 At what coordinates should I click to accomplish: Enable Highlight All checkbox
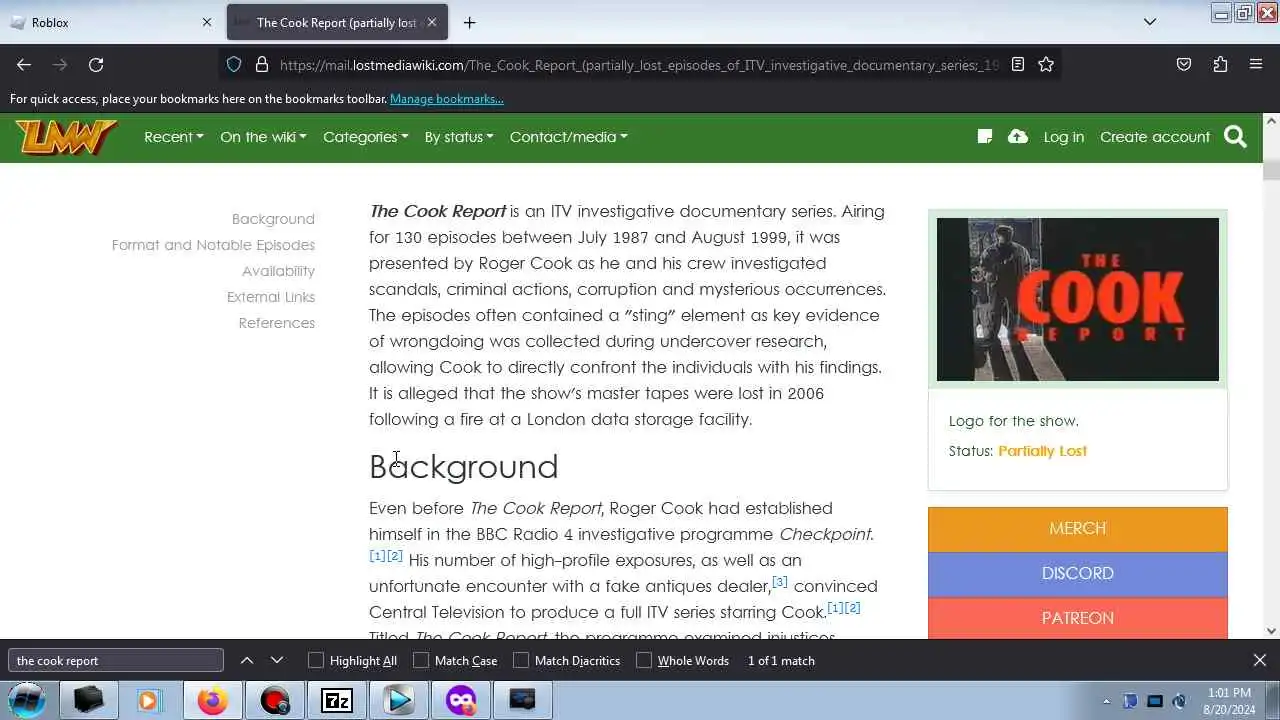tap(316, 660)
